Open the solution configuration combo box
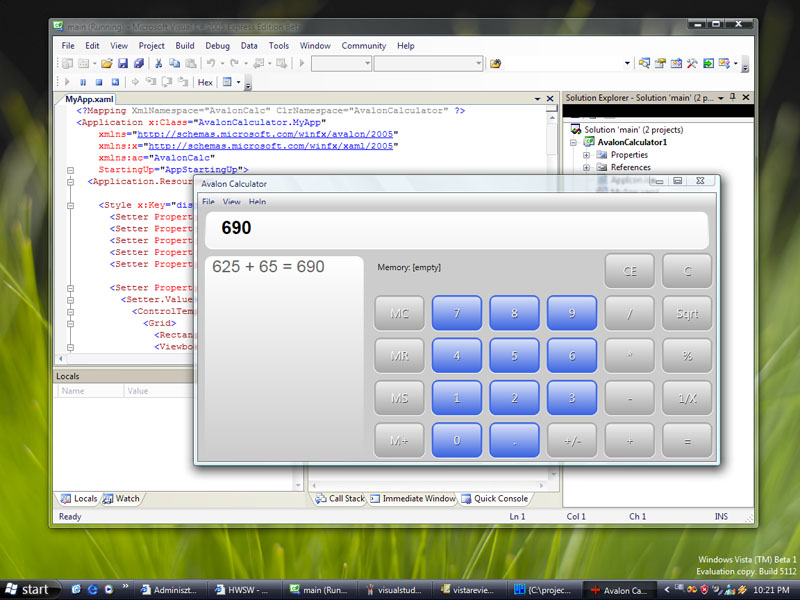 pos(341,63)
